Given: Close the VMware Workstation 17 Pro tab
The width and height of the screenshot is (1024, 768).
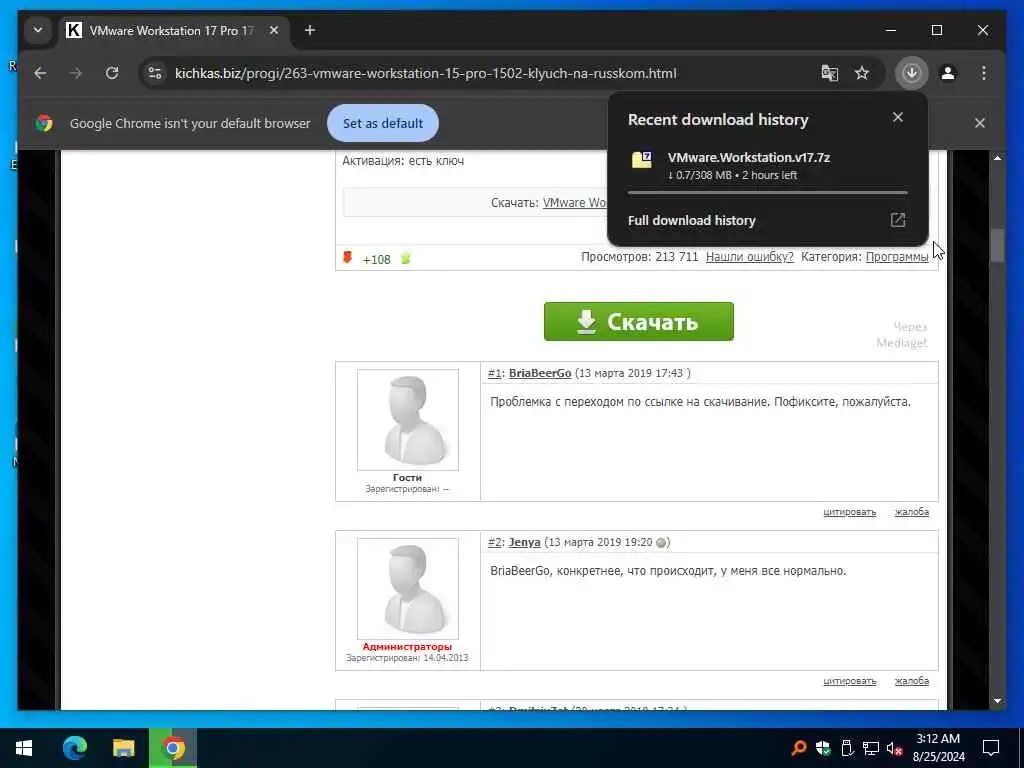Looking at the screenshot, I should (274, 30).
